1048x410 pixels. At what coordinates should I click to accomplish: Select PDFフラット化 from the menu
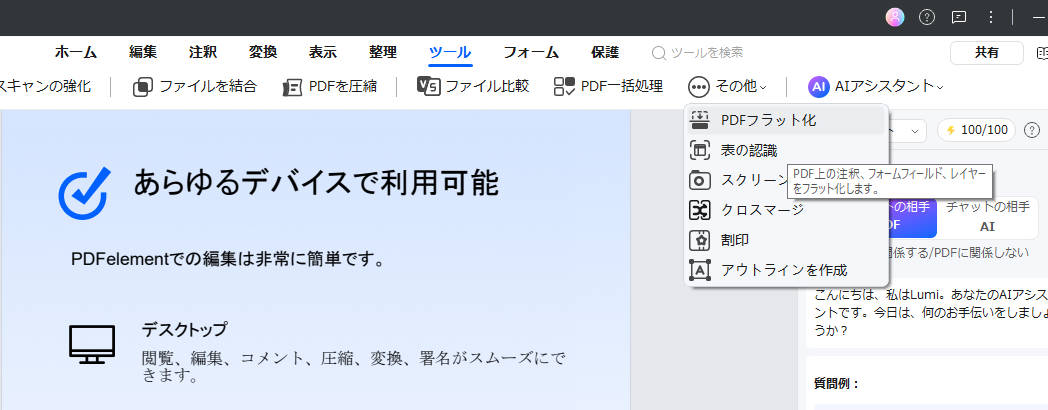point(787,120)
